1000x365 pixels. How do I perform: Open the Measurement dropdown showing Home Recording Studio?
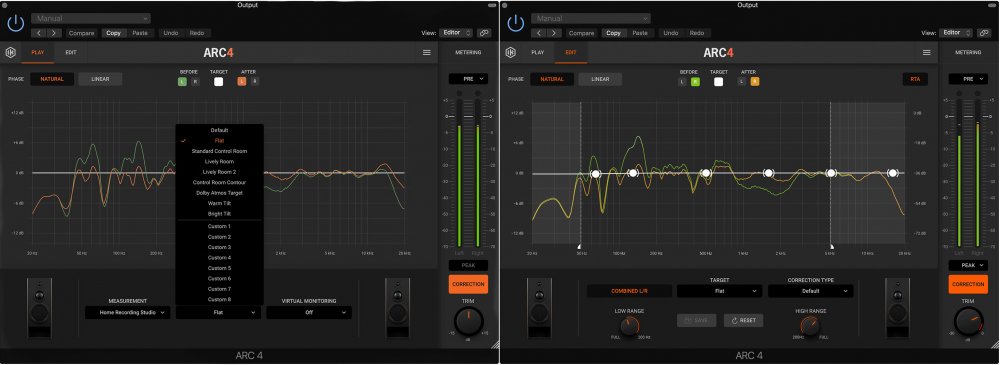click(128, 313)
